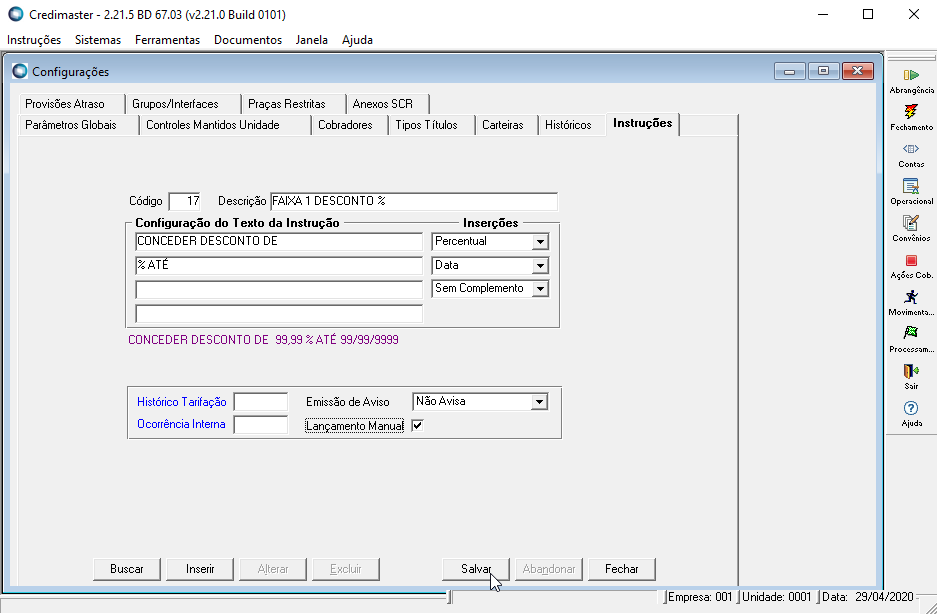Click the Inserir button
937x614 pixels.
pos(200,569)
